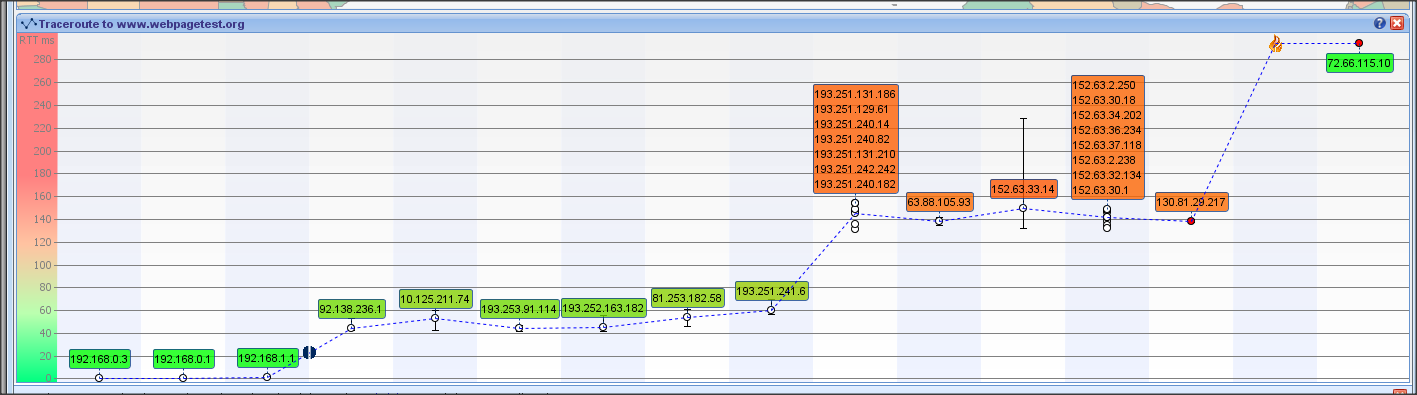
Task: Select hop label 81.253.182.58
Action: pos(687,299)
